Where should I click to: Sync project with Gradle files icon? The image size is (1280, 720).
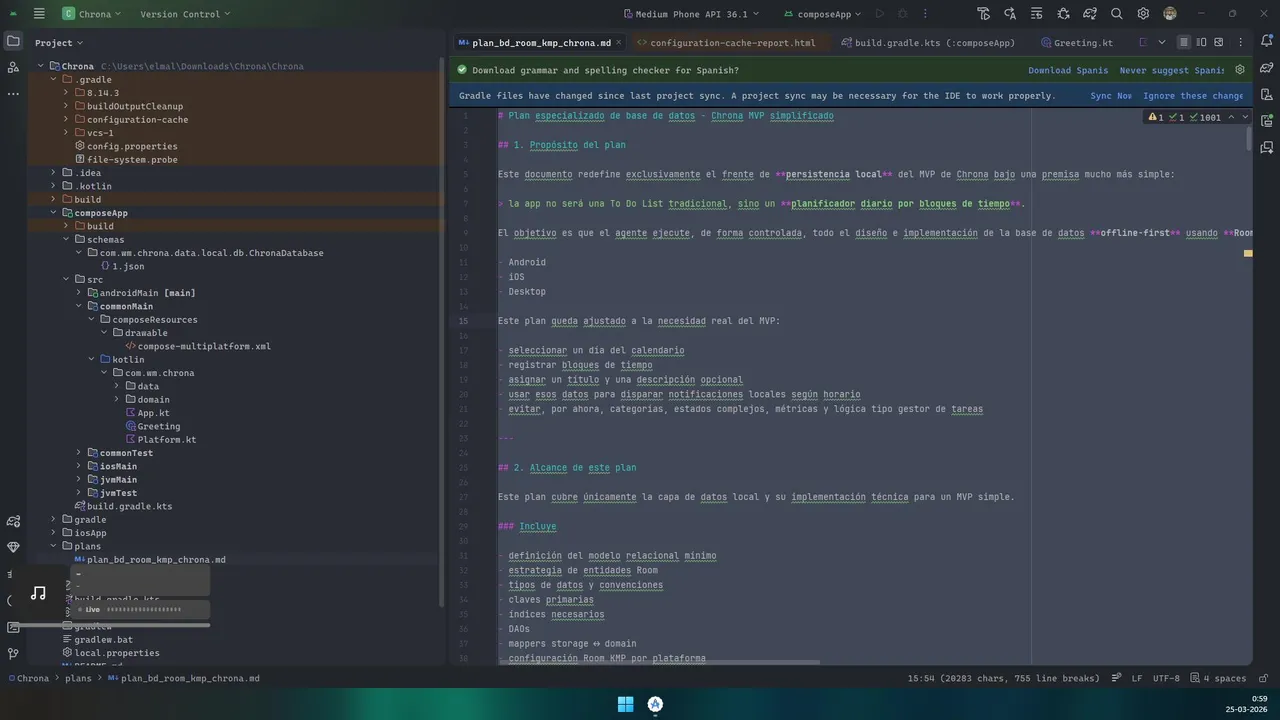(1090, 14)
